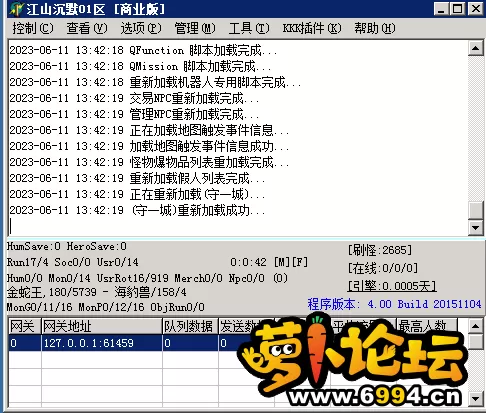
Task: Click the [在线:0/0/0] status label
Action: (383, 268)
